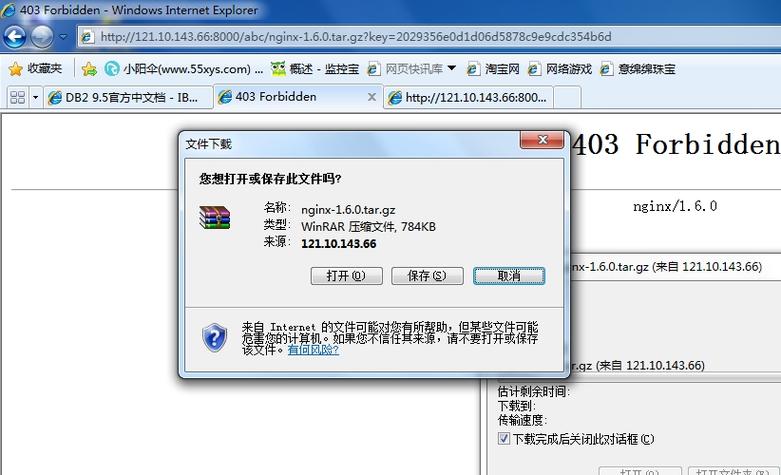This screenshot has width=781, height=475.
Task: Switch to the DB2 9.5官方中文档 tab
Action: click(x=128, y=97)
